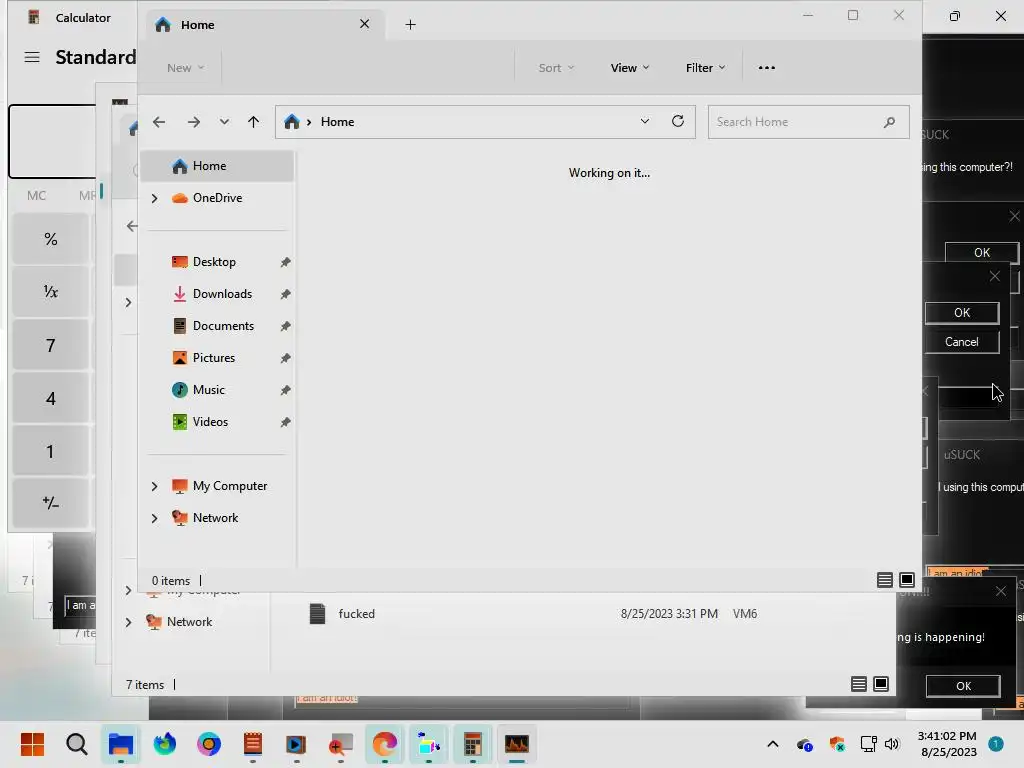1024x768 pixels.
Task: Go up one folder level arrow
Action: point(253,122)
